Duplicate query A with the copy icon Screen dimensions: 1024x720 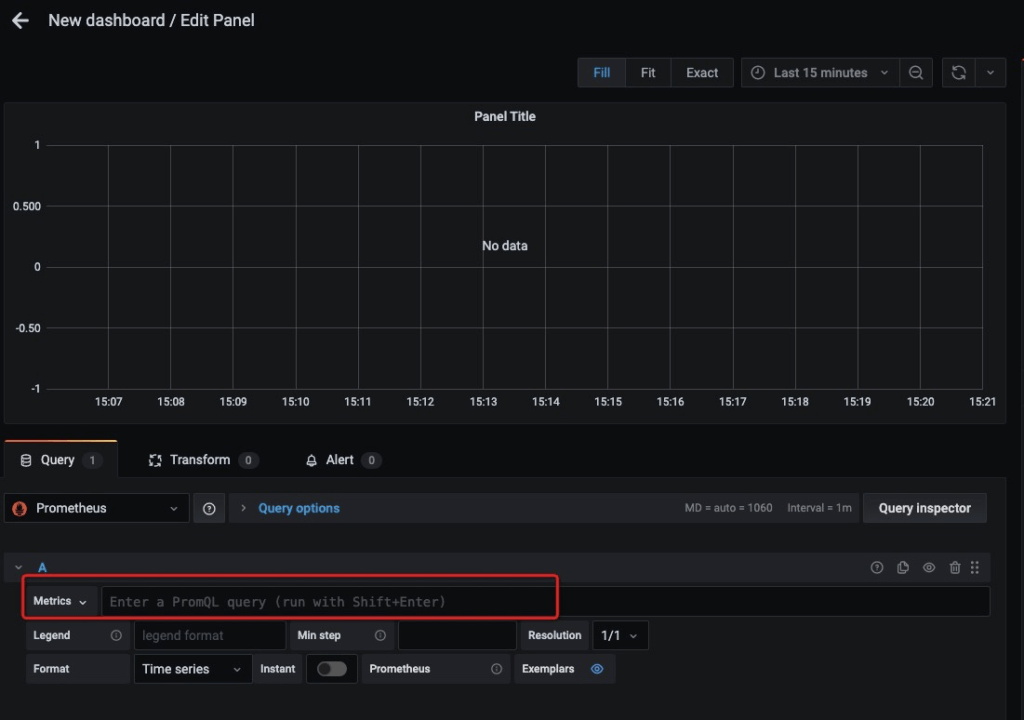tap(903, 567)
